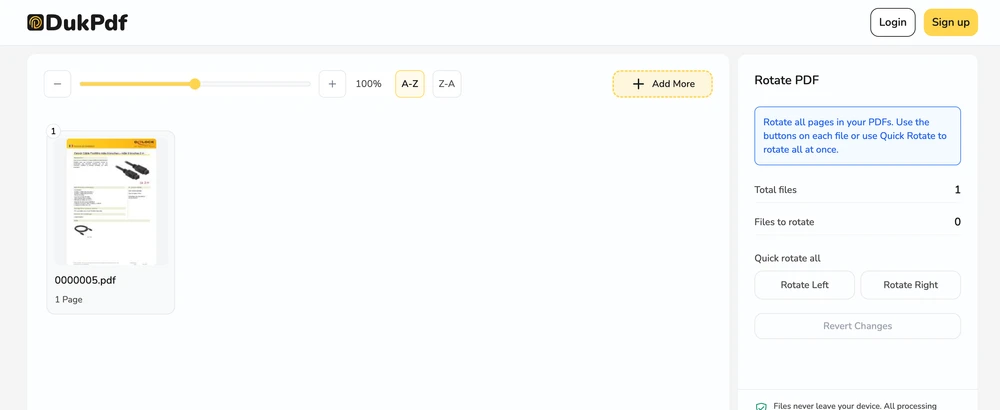The image size is (1000, 410).
Task: Click the unfilled part of the zoom slider track
Action: click(x=255, y=84)
